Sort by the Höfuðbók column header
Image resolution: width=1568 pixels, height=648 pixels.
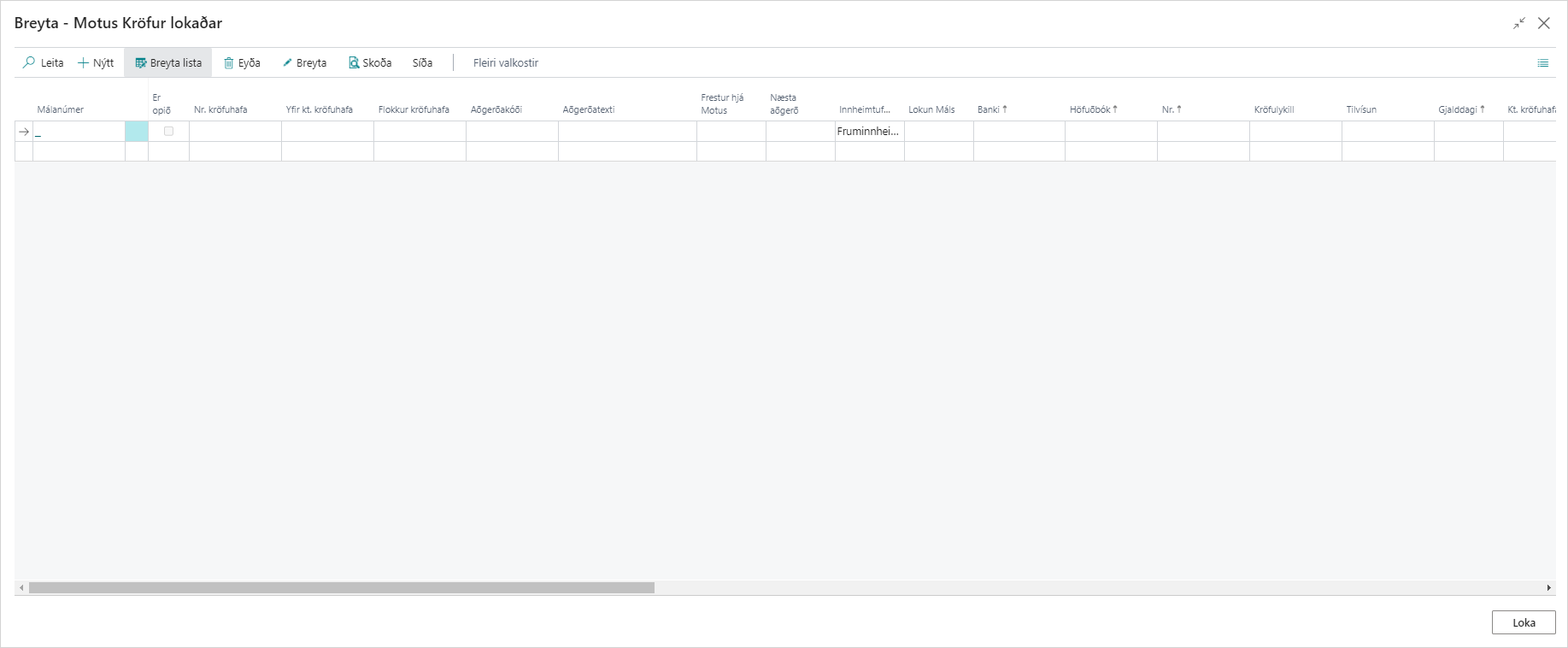1089,109
